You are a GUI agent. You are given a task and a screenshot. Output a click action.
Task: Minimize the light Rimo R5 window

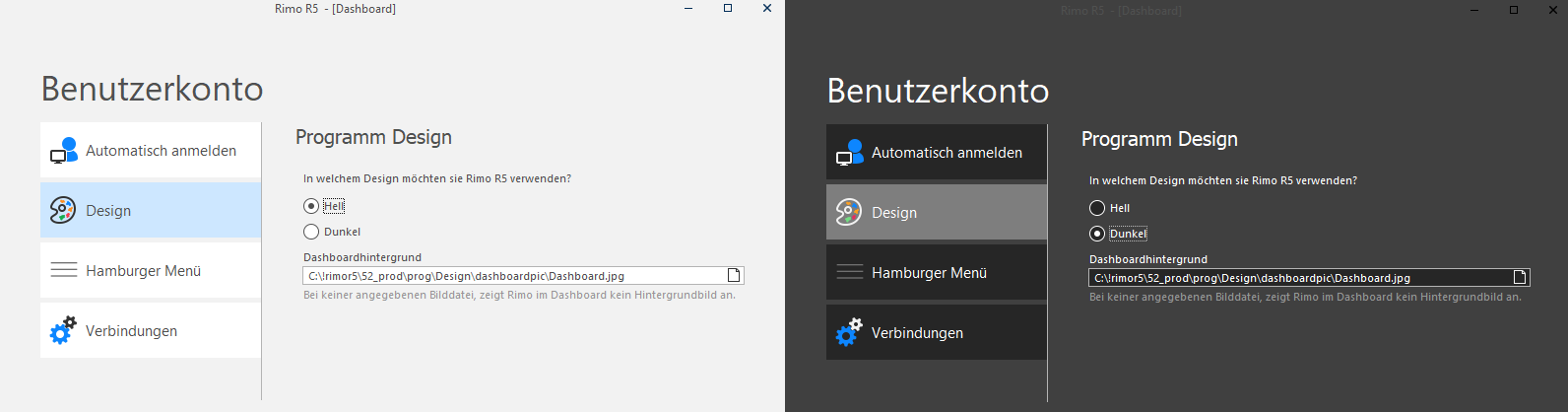point(688,8)
